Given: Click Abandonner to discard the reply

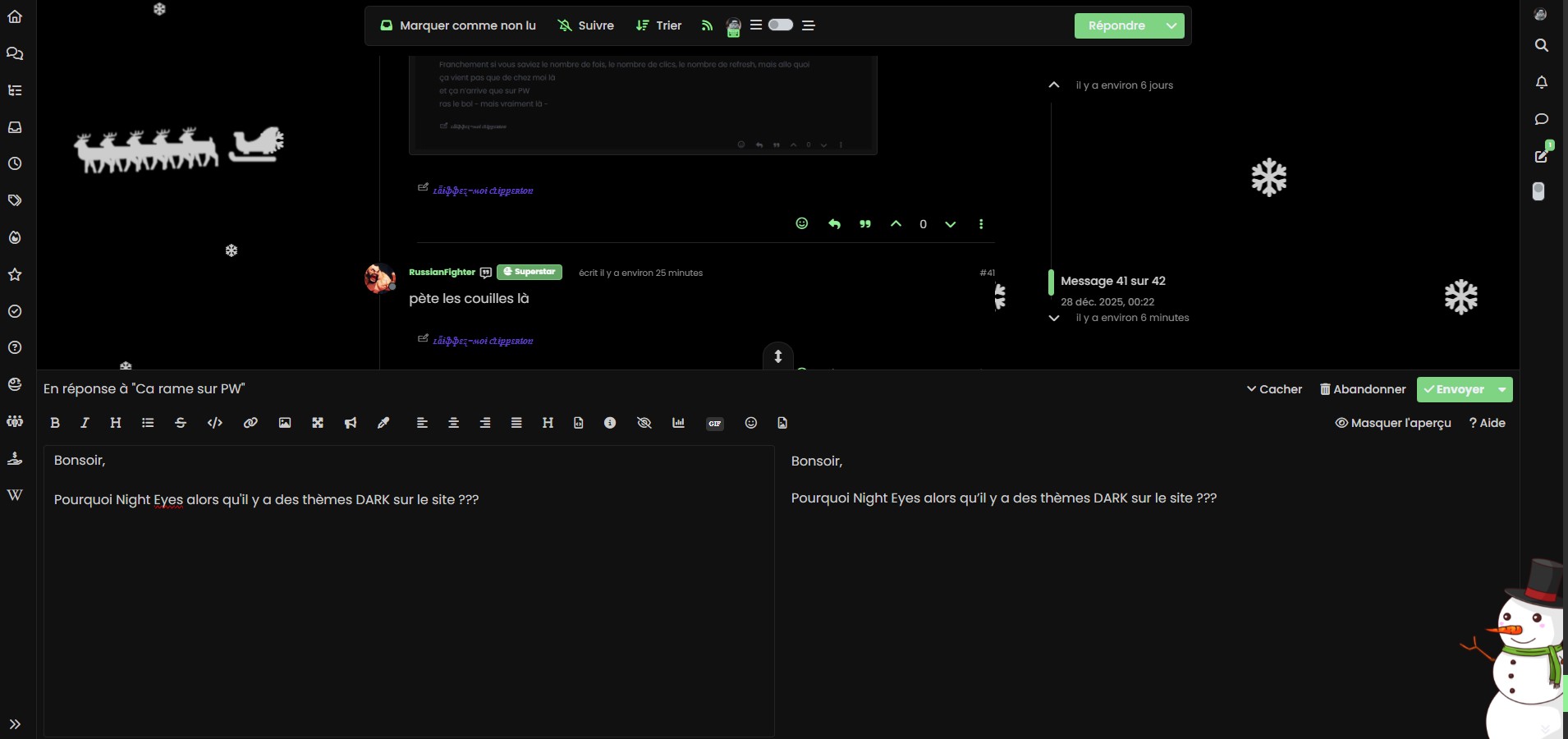Looking at the screenshot, I should pos(1363,389).
